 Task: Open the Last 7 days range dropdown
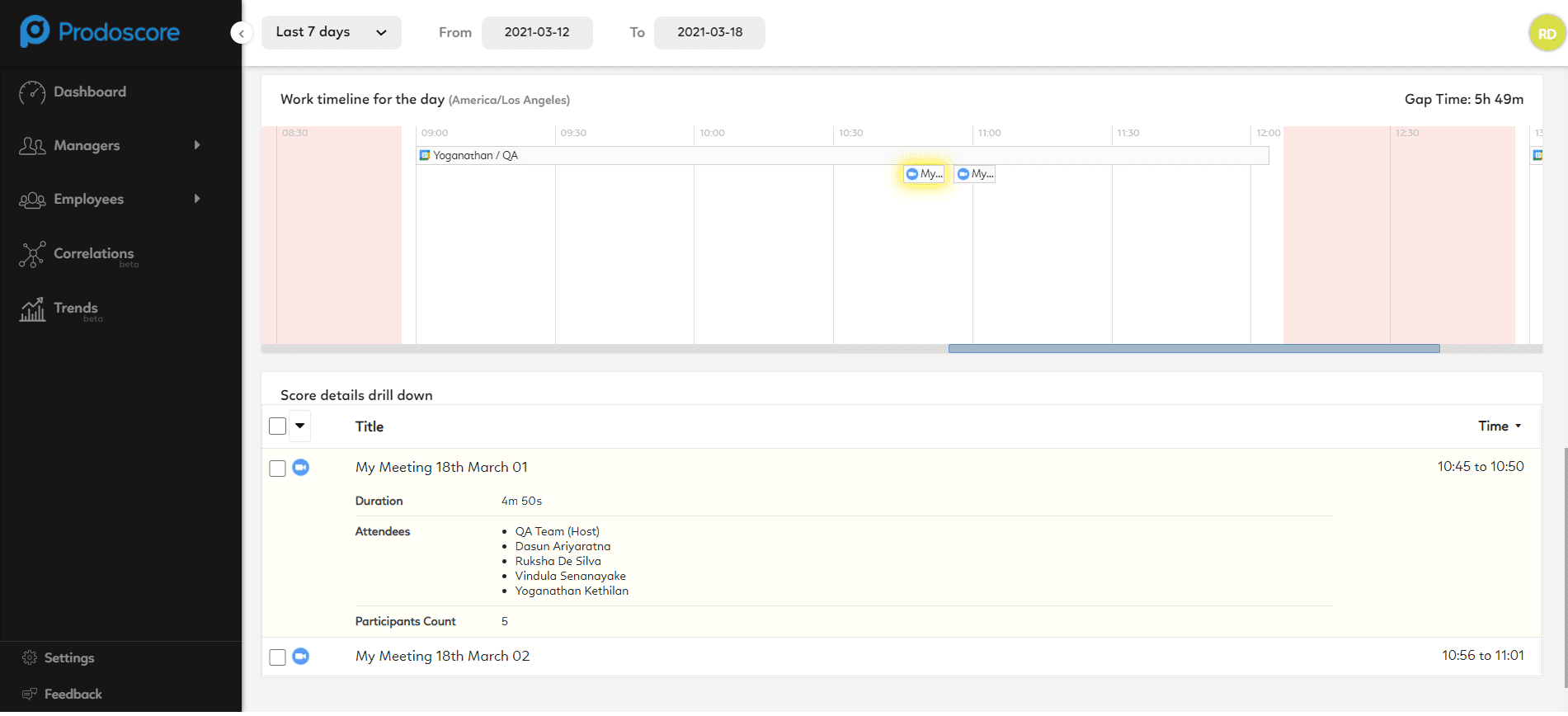[331, 32]
